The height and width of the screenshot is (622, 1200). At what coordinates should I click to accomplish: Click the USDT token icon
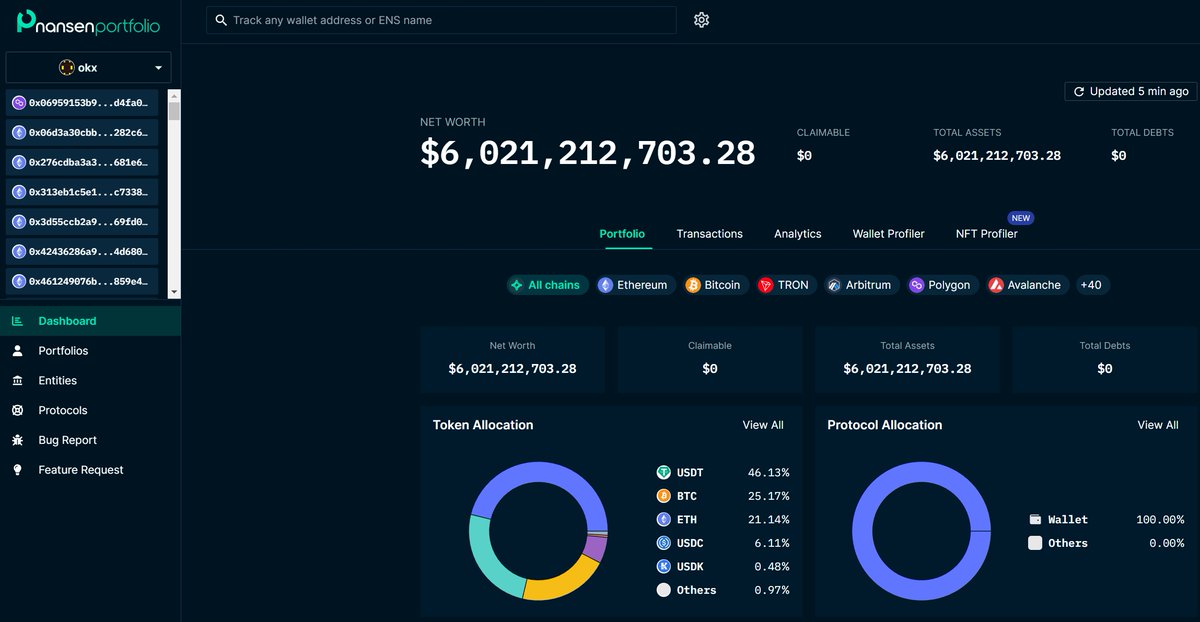(663, 473)
